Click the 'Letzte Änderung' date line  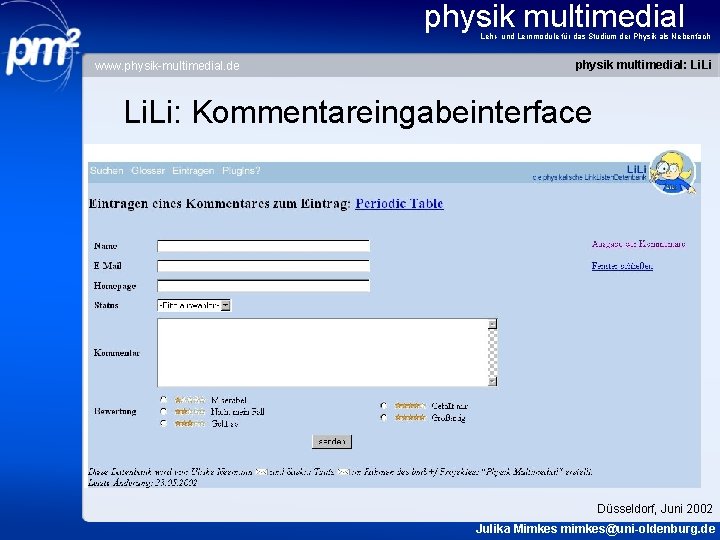click(x=142, y=483)
